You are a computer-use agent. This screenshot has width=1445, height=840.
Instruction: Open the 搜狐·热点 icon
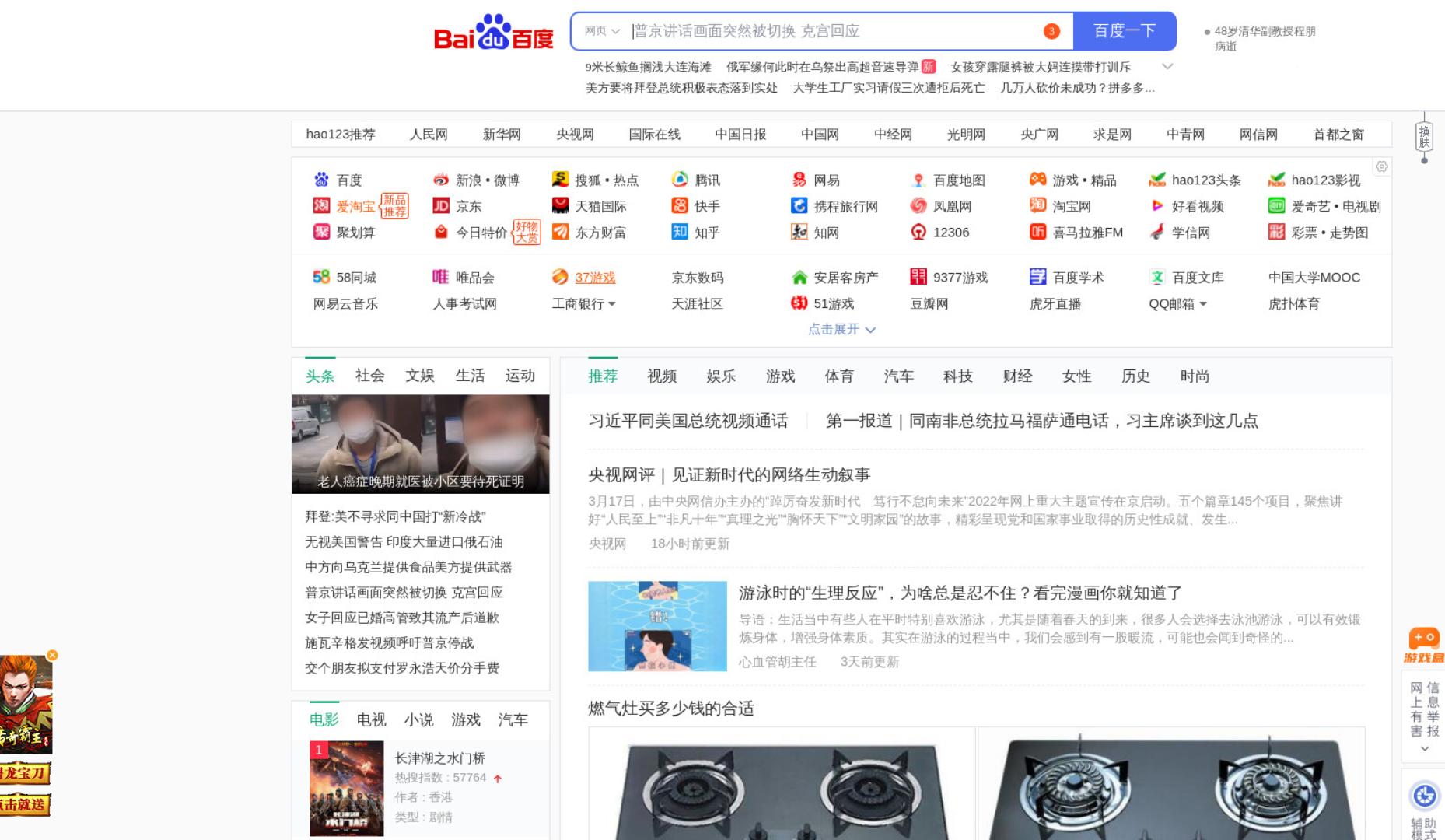[560, 180]
